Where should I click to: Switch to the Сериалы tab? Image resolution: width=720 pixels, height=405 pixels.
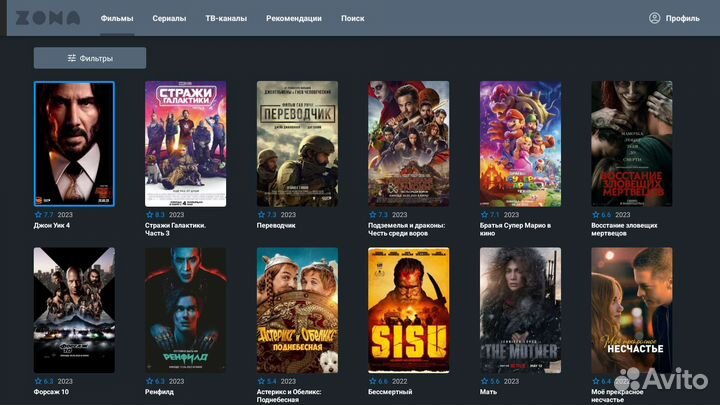coord(169,18)
